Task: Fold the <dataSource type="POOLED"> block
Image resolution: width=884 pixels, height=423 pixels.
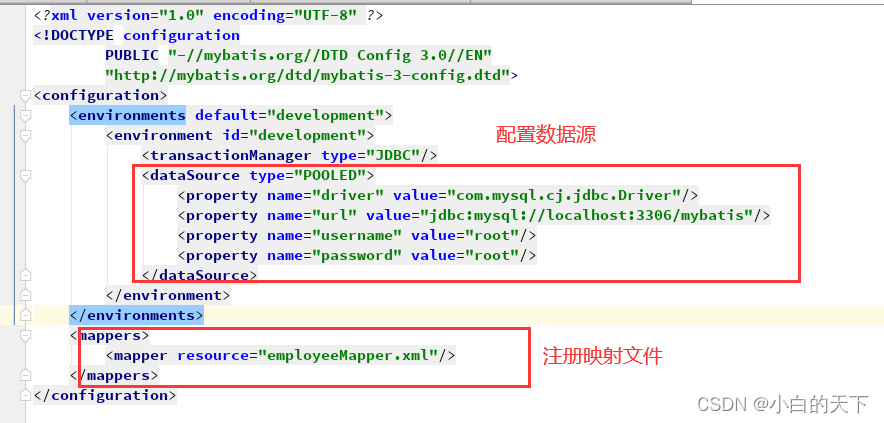Action: click(x=24, y=175)
